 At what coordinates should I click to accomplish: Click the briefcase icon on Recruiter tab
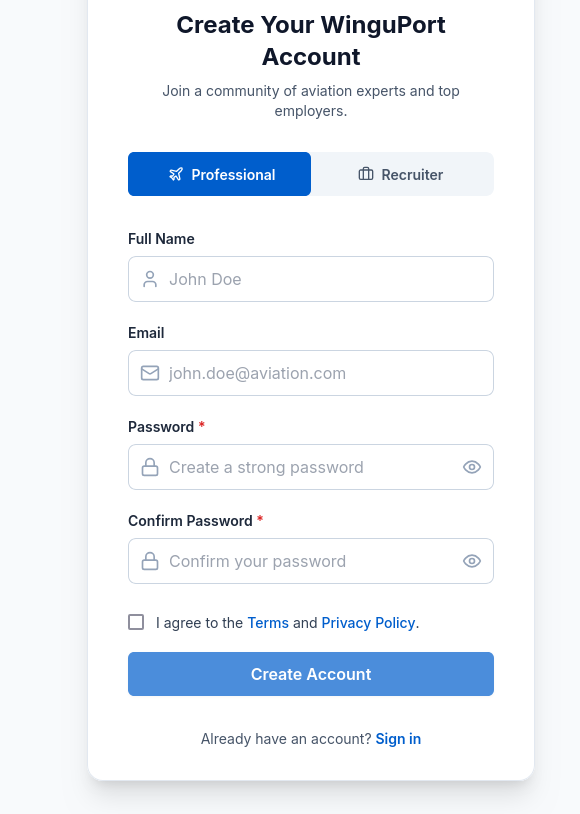[365, 174]
